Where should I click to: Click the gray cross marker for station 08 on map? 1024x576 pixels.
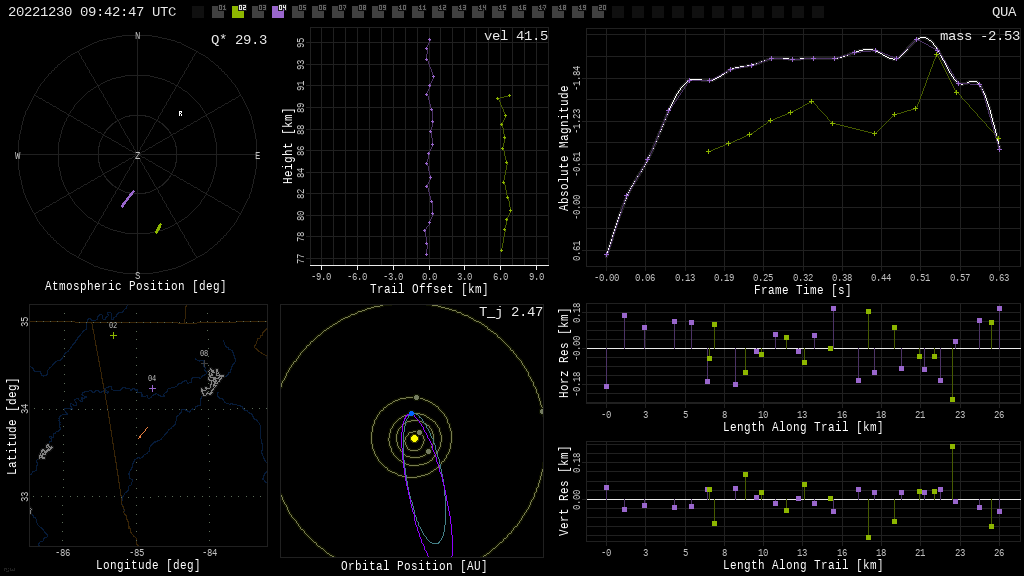coord(204,363)
